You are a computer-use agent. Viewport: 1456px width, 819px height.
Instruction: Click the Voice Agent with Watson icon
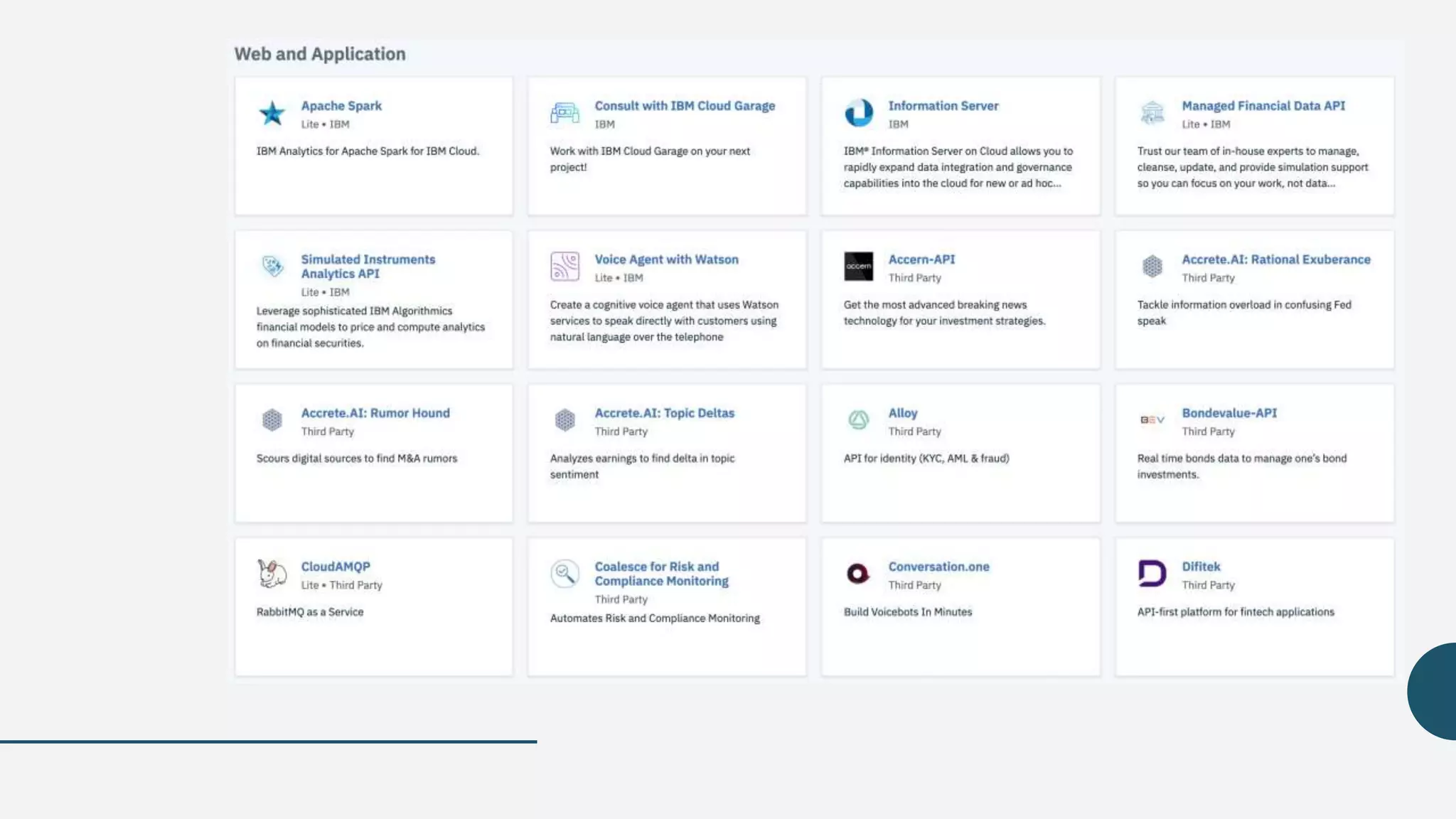coord(565,267)
